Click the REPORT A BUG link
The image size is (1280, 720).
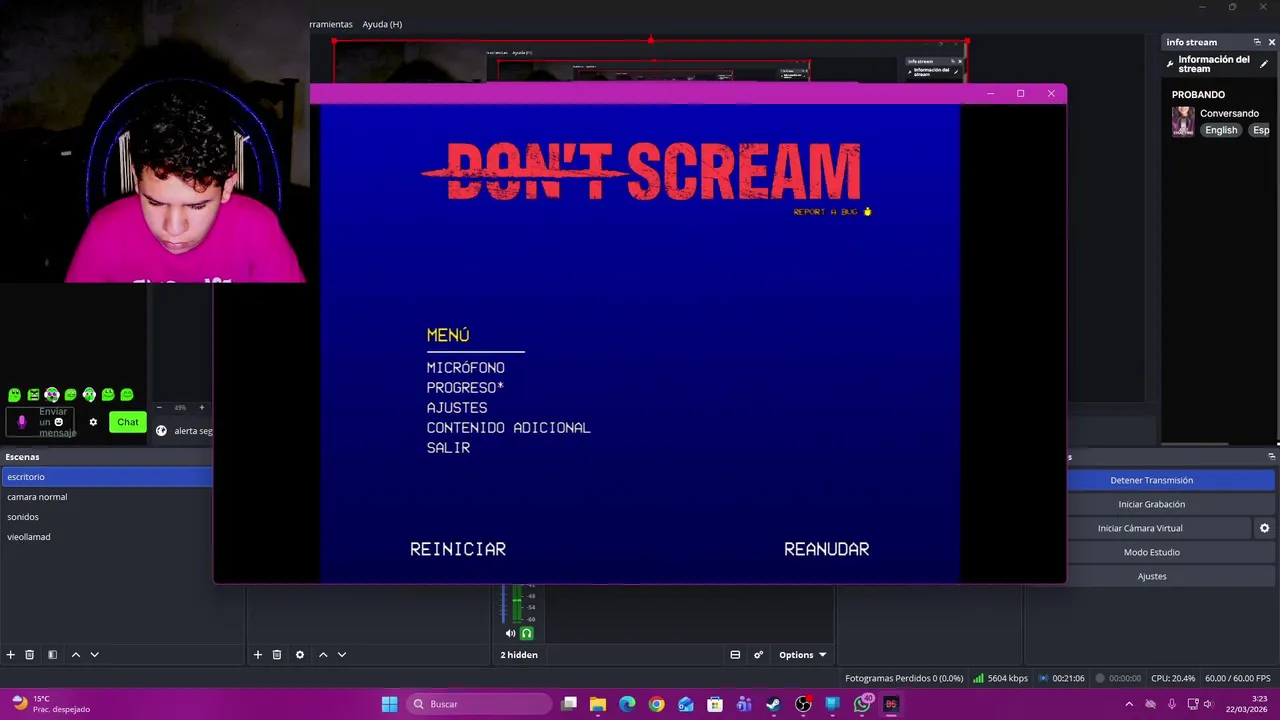point(832,212)
